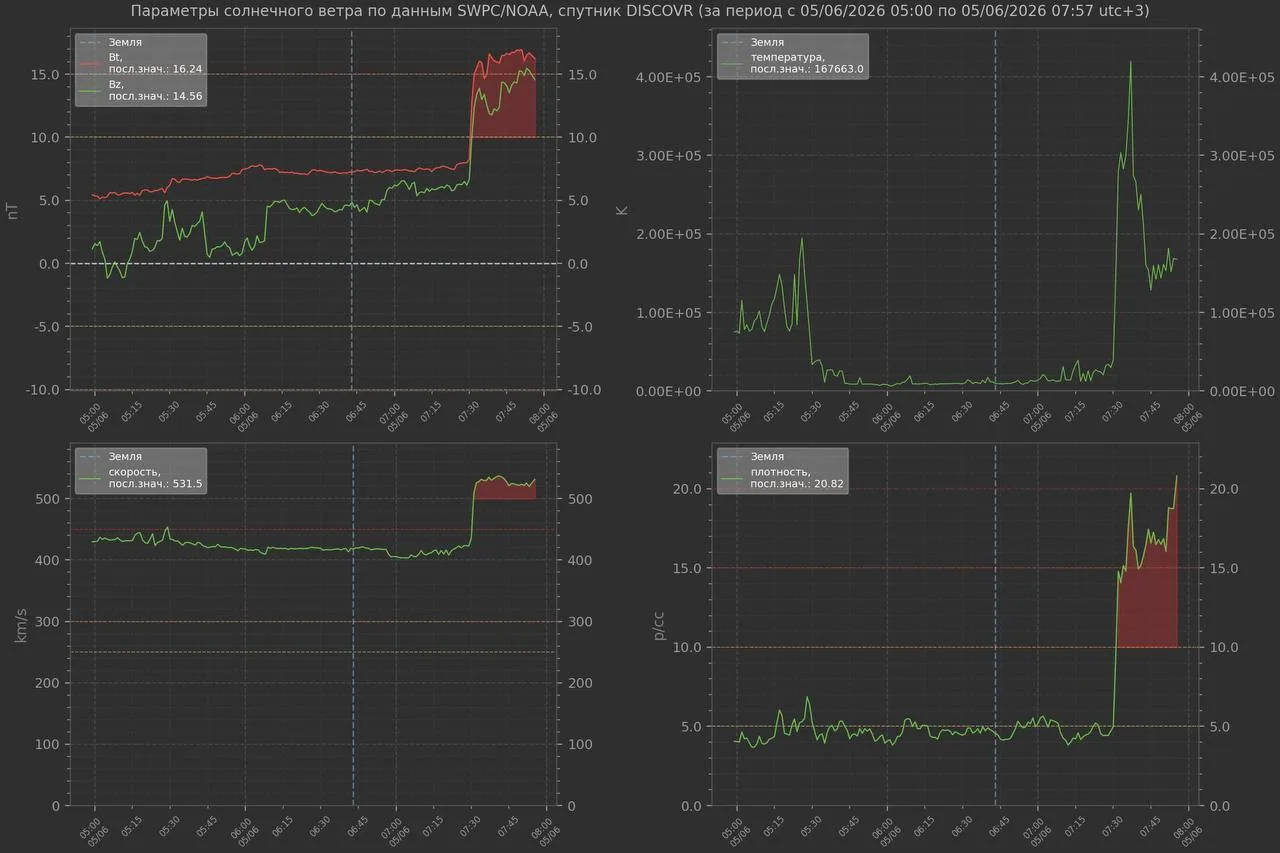Click the 'плотность, посл.знач.: 20.82' legend entry
This screenshot has width=1280, height=853.
[797, 476]
